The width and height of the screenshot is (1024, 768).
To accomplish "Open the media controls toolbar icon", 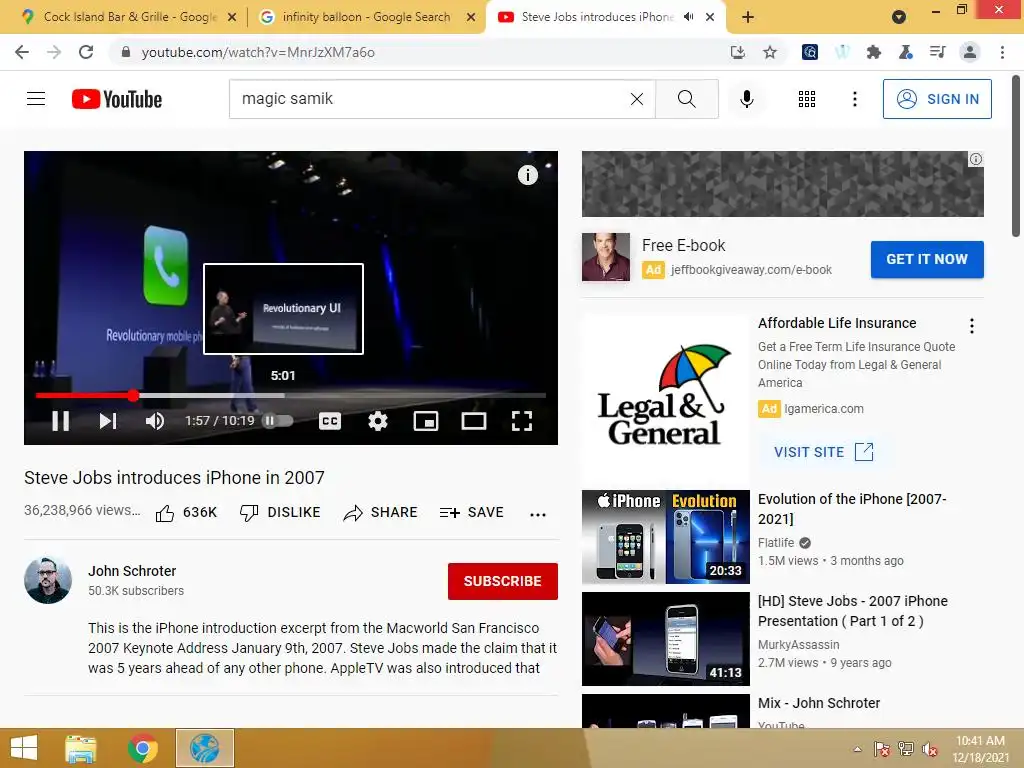I will pos(938,52).
